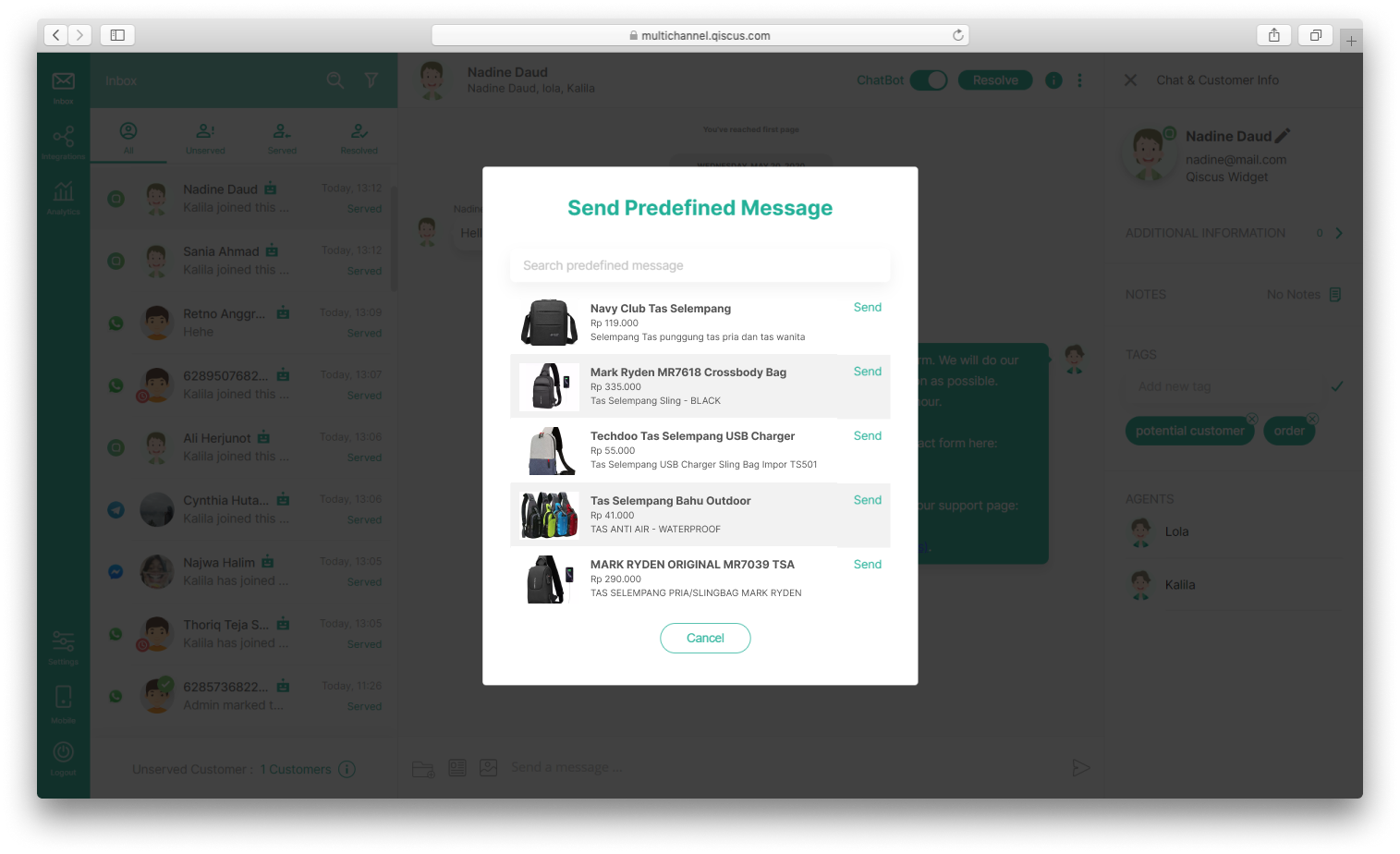The width and height of the screenshot is (1400, 854).
Task: Edit Nadine Daud's name with pencil icon
Action: point(1283,136)
